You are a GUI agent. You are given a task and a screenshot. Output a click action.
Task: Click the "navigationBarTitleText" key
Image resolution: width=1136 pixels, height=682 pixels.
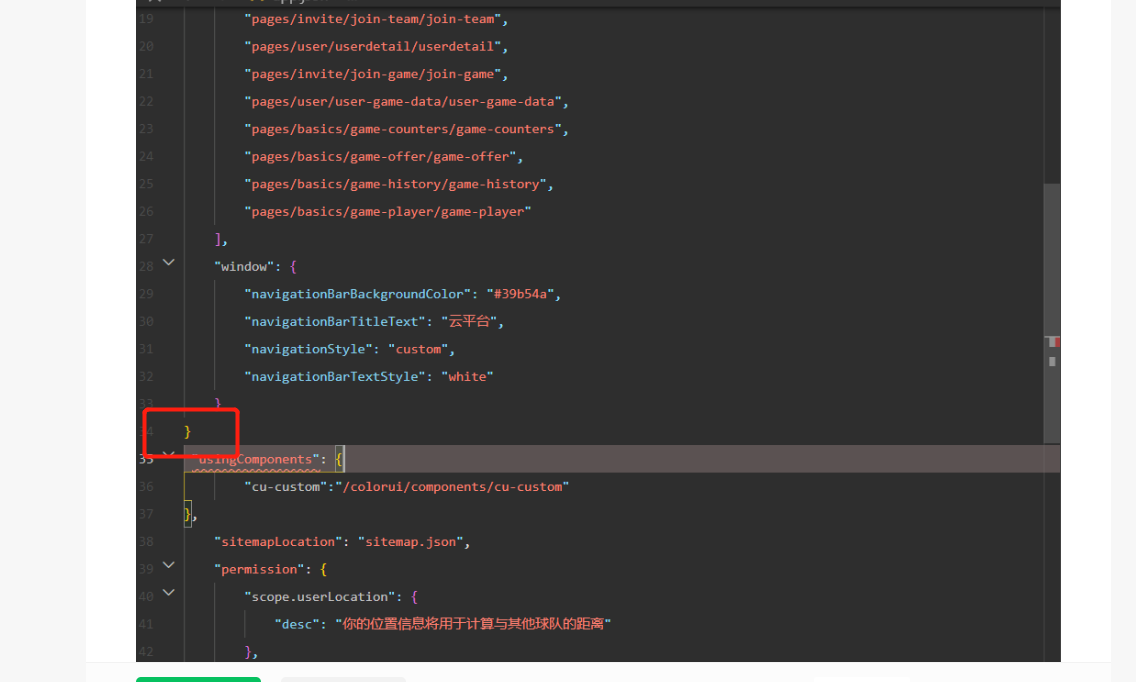[335, 322]
